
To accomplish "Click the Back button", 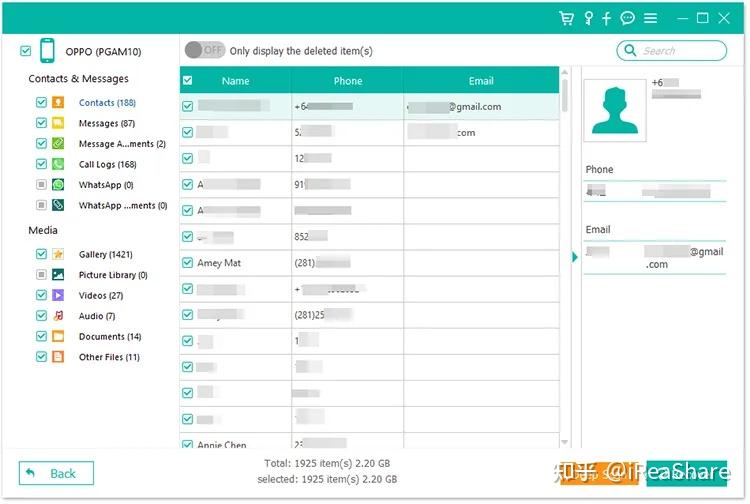I will click(x=56, y=473).
